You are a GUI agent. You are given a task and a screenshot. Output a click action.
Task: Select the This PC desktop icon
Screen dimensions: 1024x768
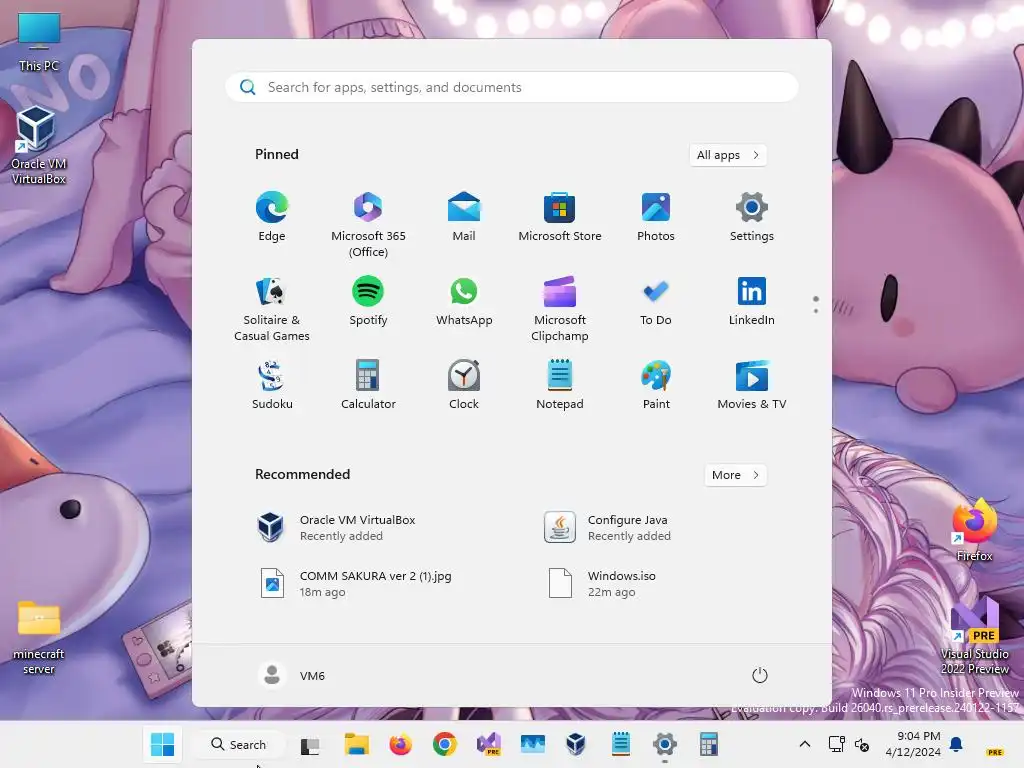point(39,41)
